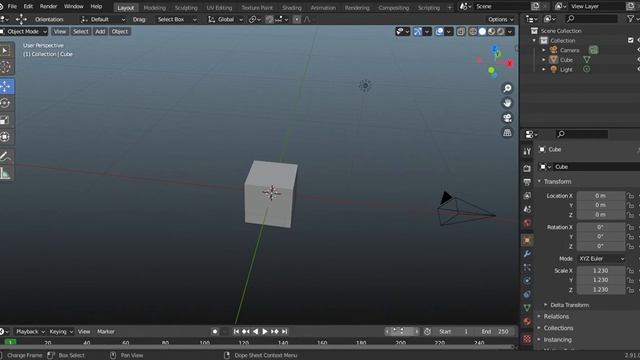Viewport: 640px width, 360px height.
Task: Toggle viewport gizmos display
Action: [x=417, y=31]
